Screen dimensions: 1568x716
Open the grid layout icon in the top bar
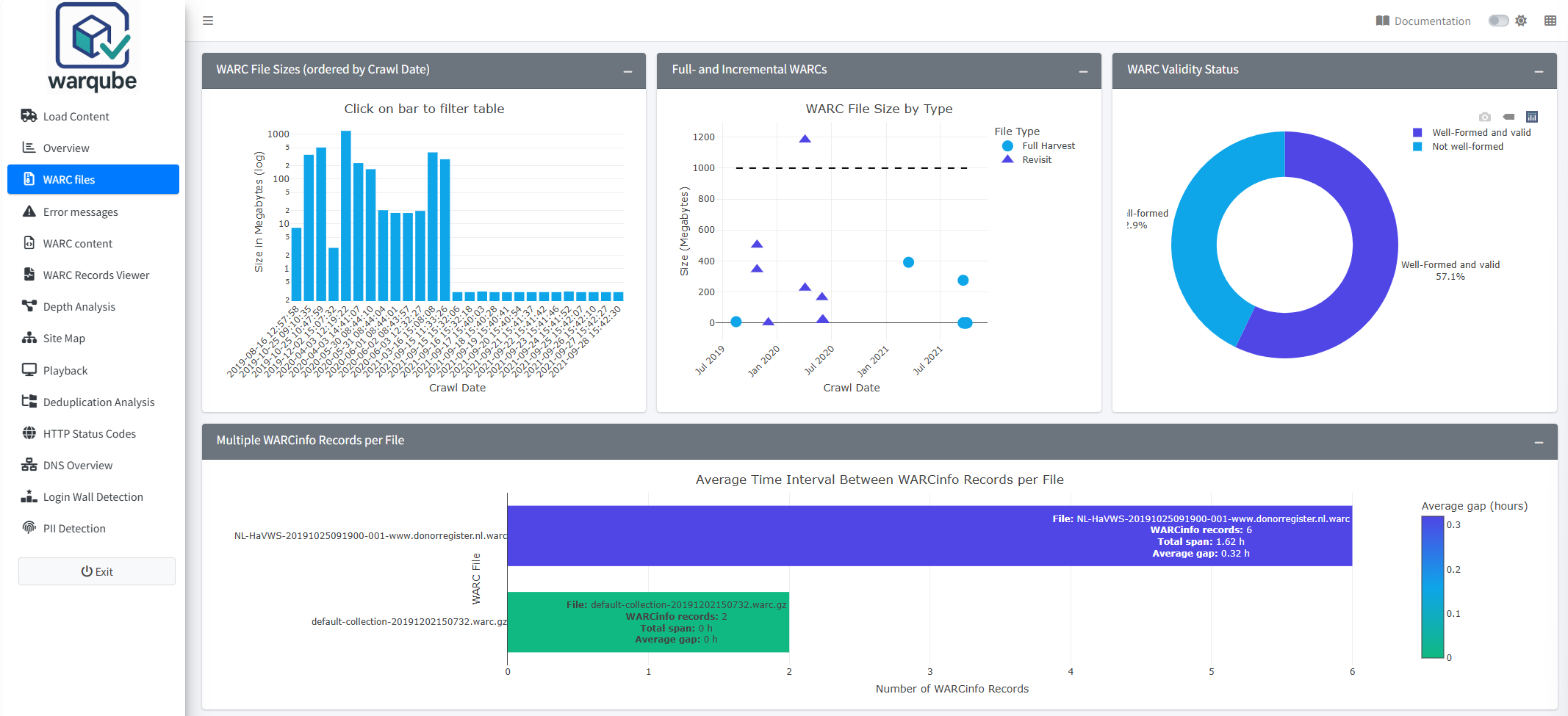pos(1550,21)
